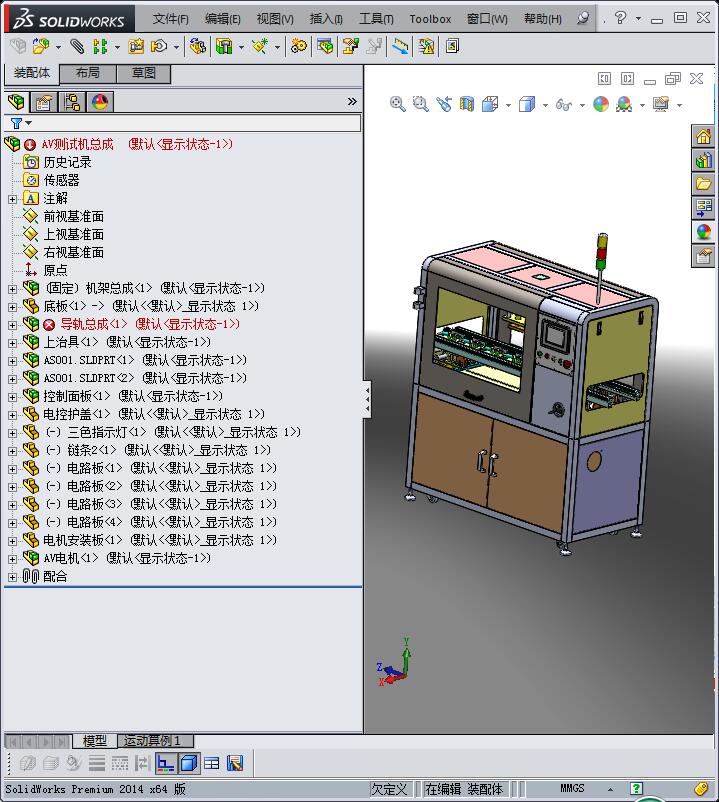
Task: Expand the 机架总成<1> tree node
Action: click(x=12, y=289)
